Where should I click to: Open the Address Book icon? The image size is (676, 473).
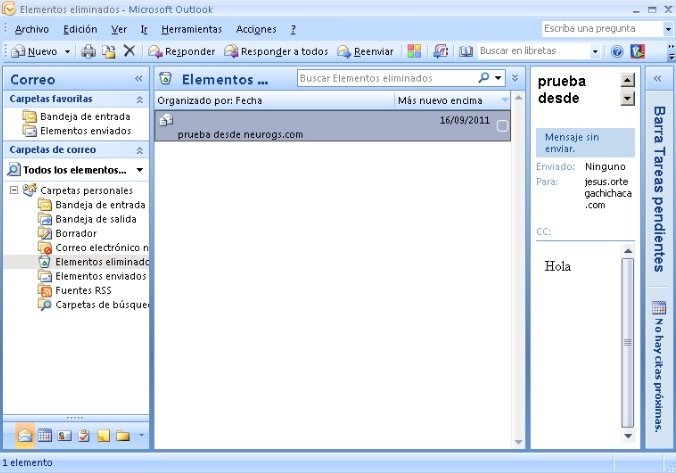pos(466,52)
